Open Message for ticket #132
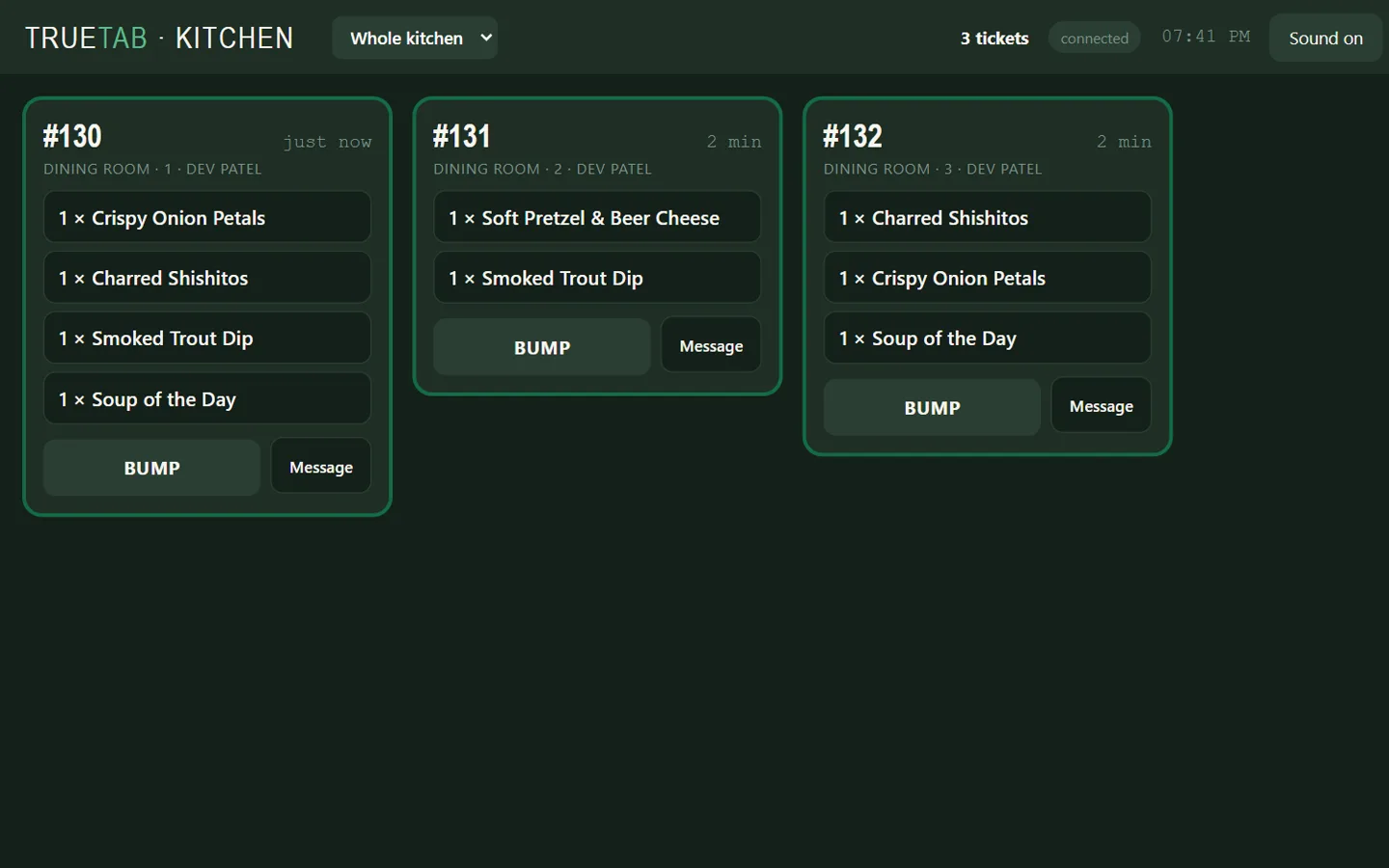Image resolution: width=1389 pixels, height=868 pixels. coord(1102,406)
